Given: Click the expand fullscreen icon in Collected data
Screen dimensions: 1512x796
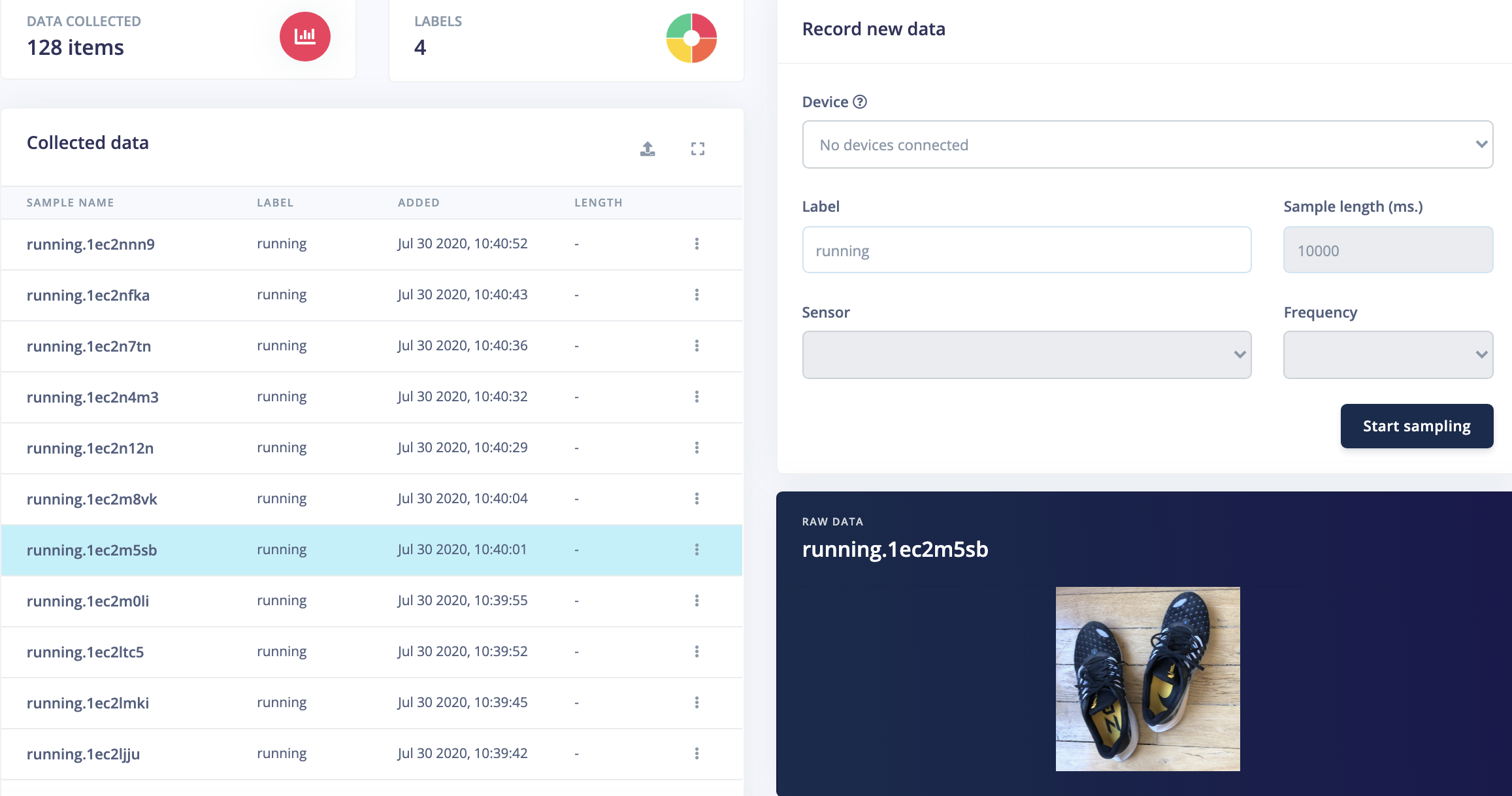Looking at the screenshot, I should tap(697, 149).
